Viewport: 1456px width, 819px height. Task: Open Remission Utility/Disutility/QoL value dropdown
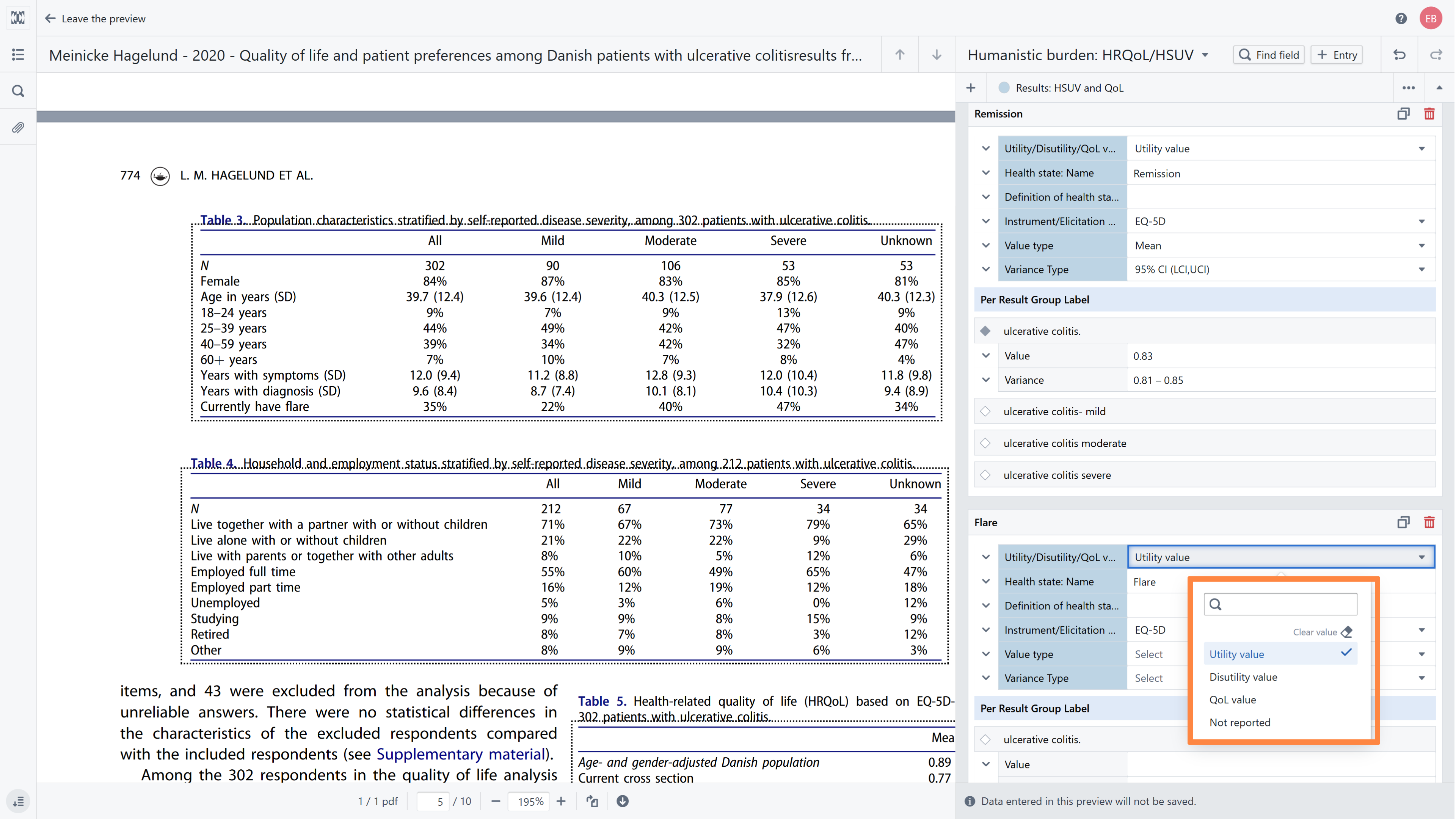(x=1281, y=149)
